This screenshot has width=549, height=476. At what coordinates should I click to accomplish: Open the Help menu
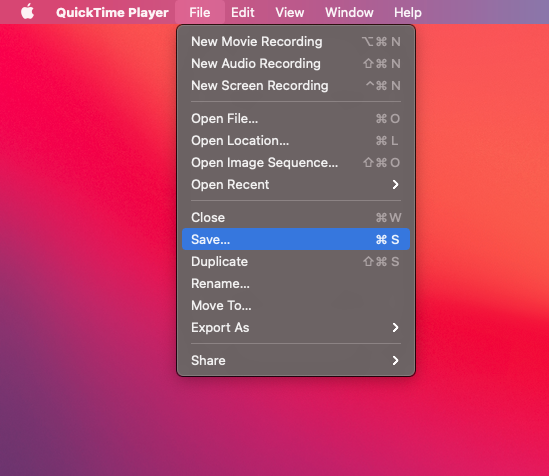(408, 13)
